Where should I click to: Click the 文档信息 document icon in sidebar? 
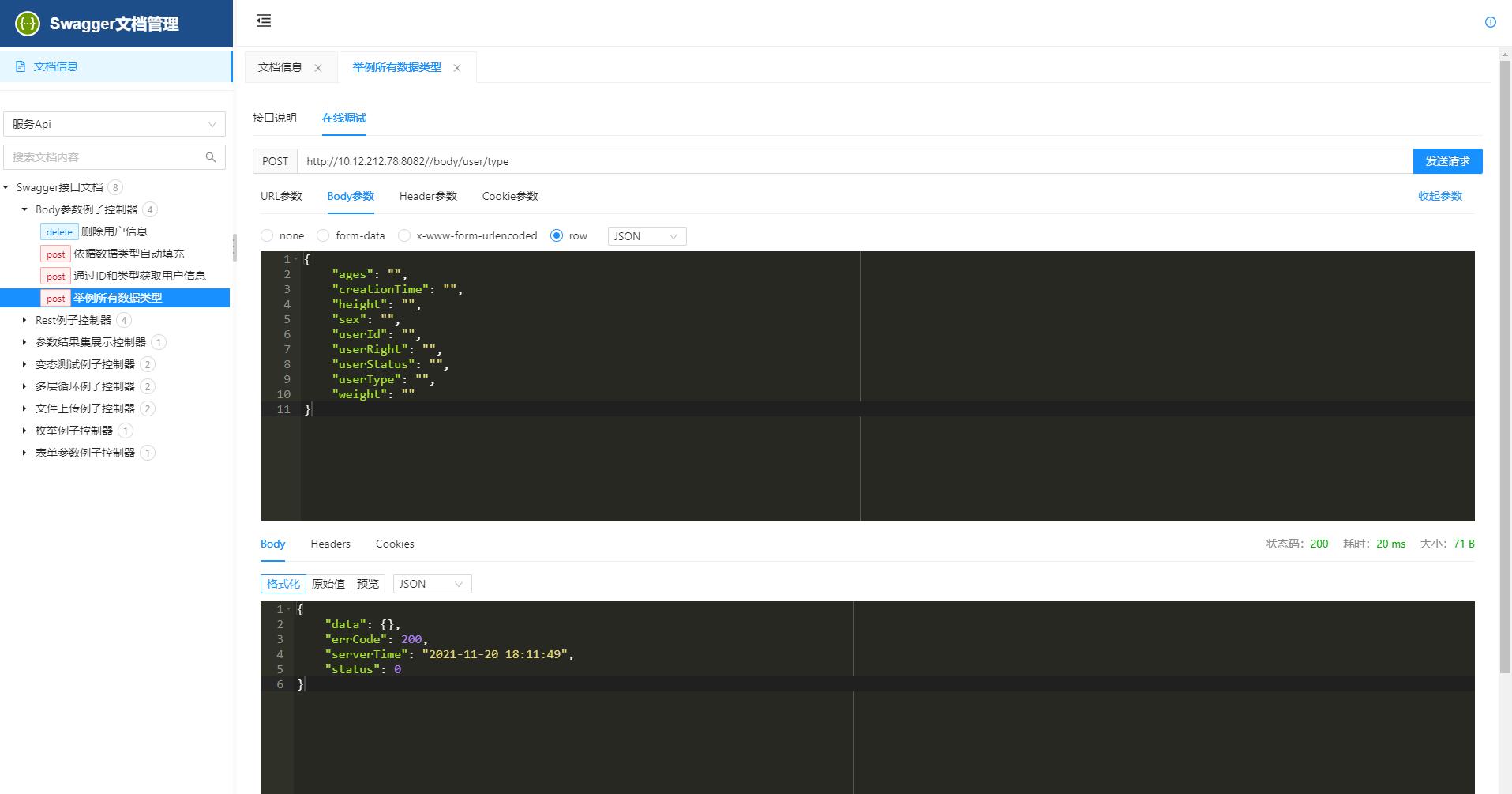pos(21,66)
